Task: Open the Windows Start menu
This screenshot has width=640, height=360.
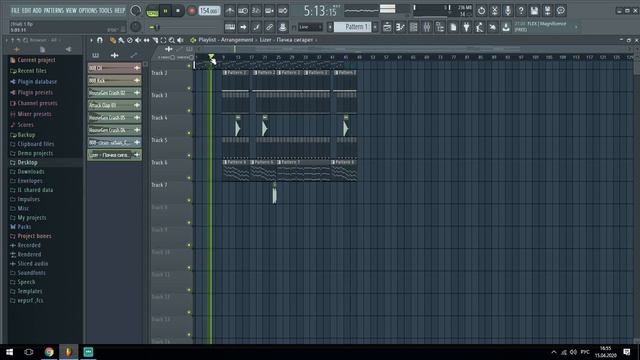Action: click(x=9, y=352)
